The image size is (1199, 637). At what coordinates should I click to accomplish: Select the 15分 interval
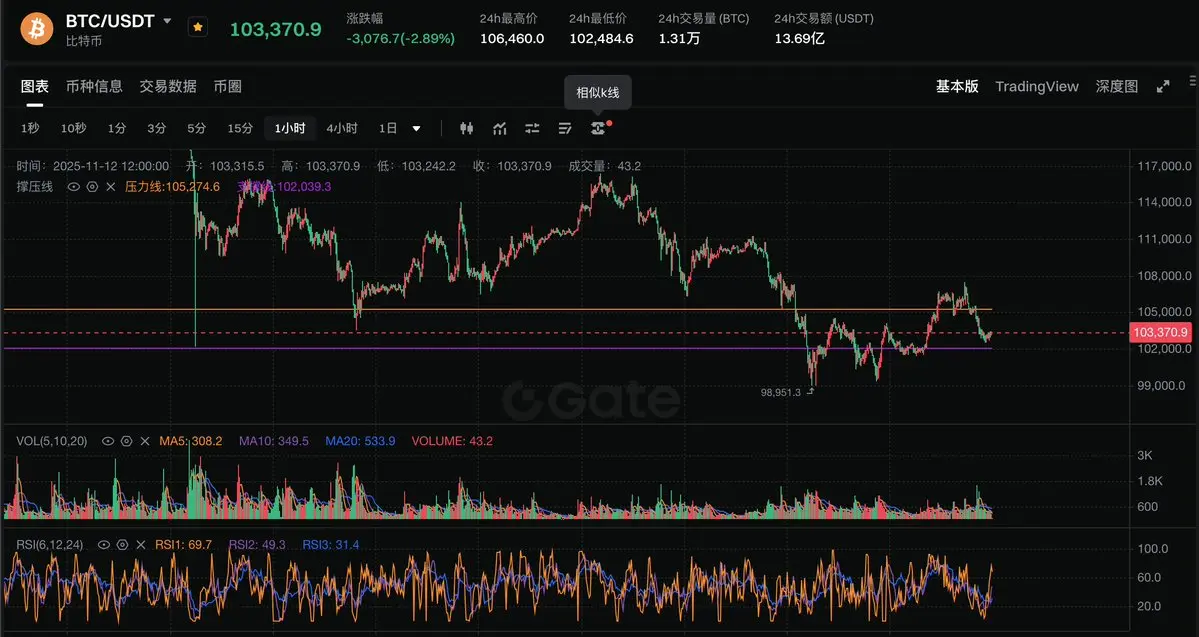[x=240, y=128]
